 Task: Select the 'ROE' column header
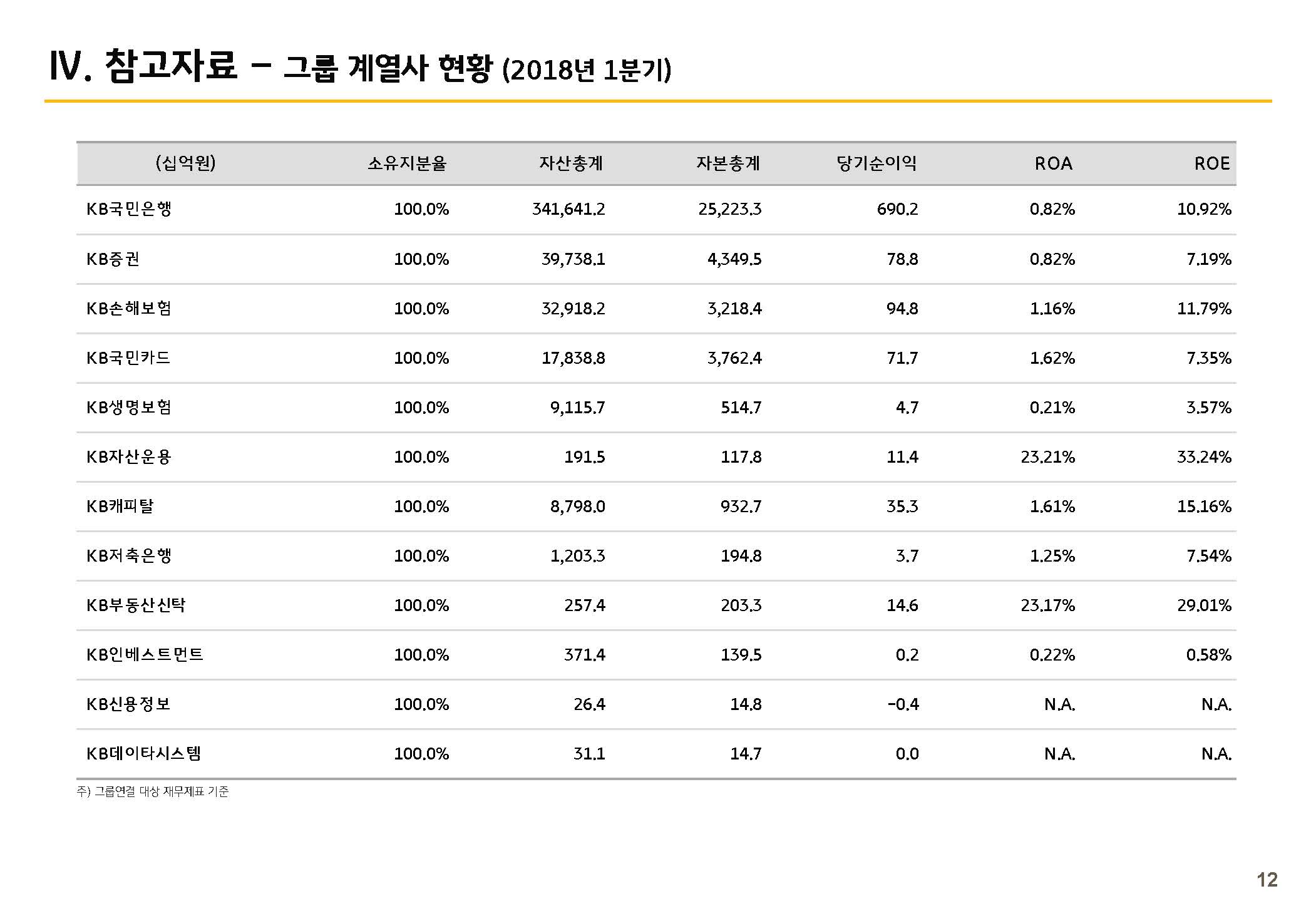click(1212, 164)
